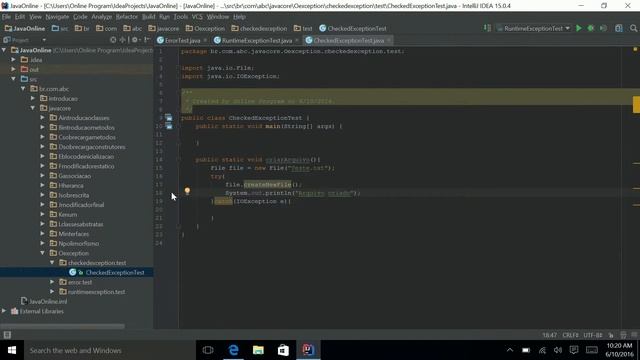The height and width of the screenshot is (360, 640).
Task: Click Search the web and Windows box
Action: (x=109, y=350)
